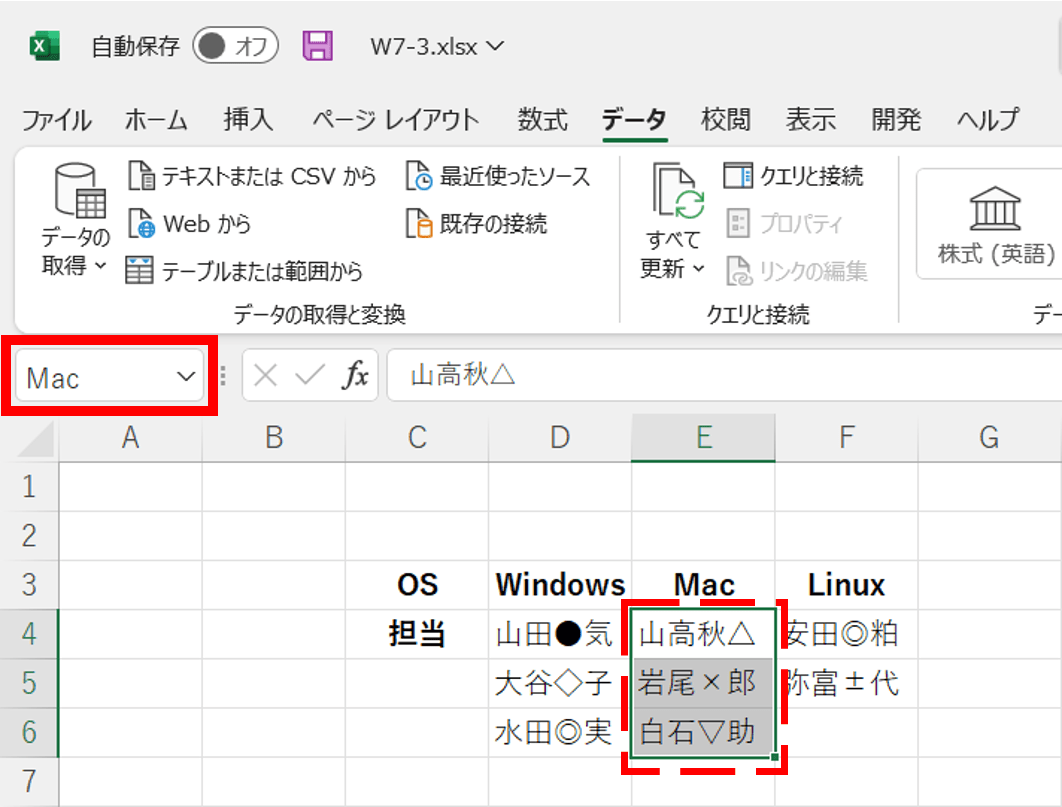The height and width of the screenshot is (807, 1062).
Task: Click リンクの編集
Action: tap(796, 271)
